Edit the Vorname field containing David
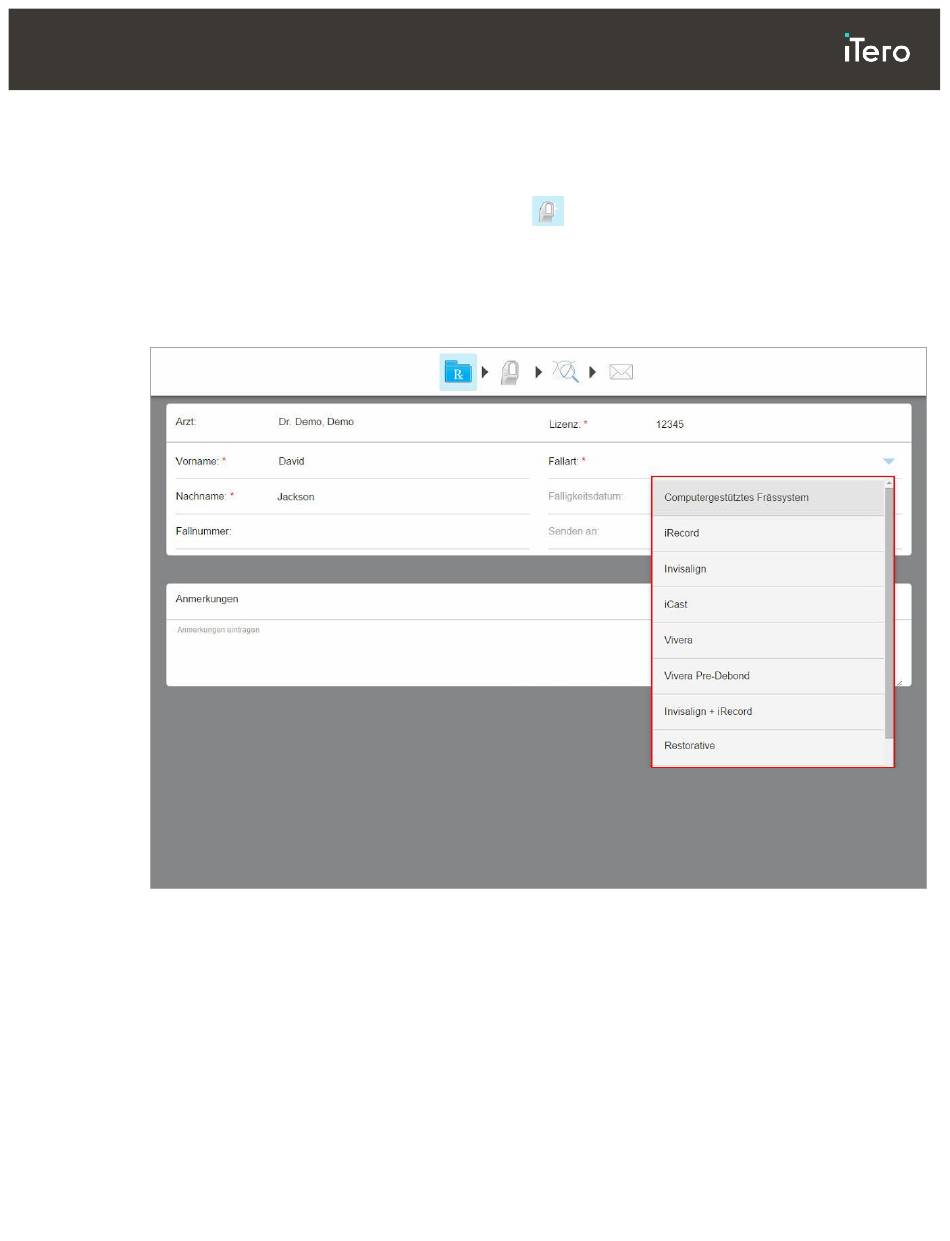Viewport: 950px width, 1241px height. coord(402,462)
